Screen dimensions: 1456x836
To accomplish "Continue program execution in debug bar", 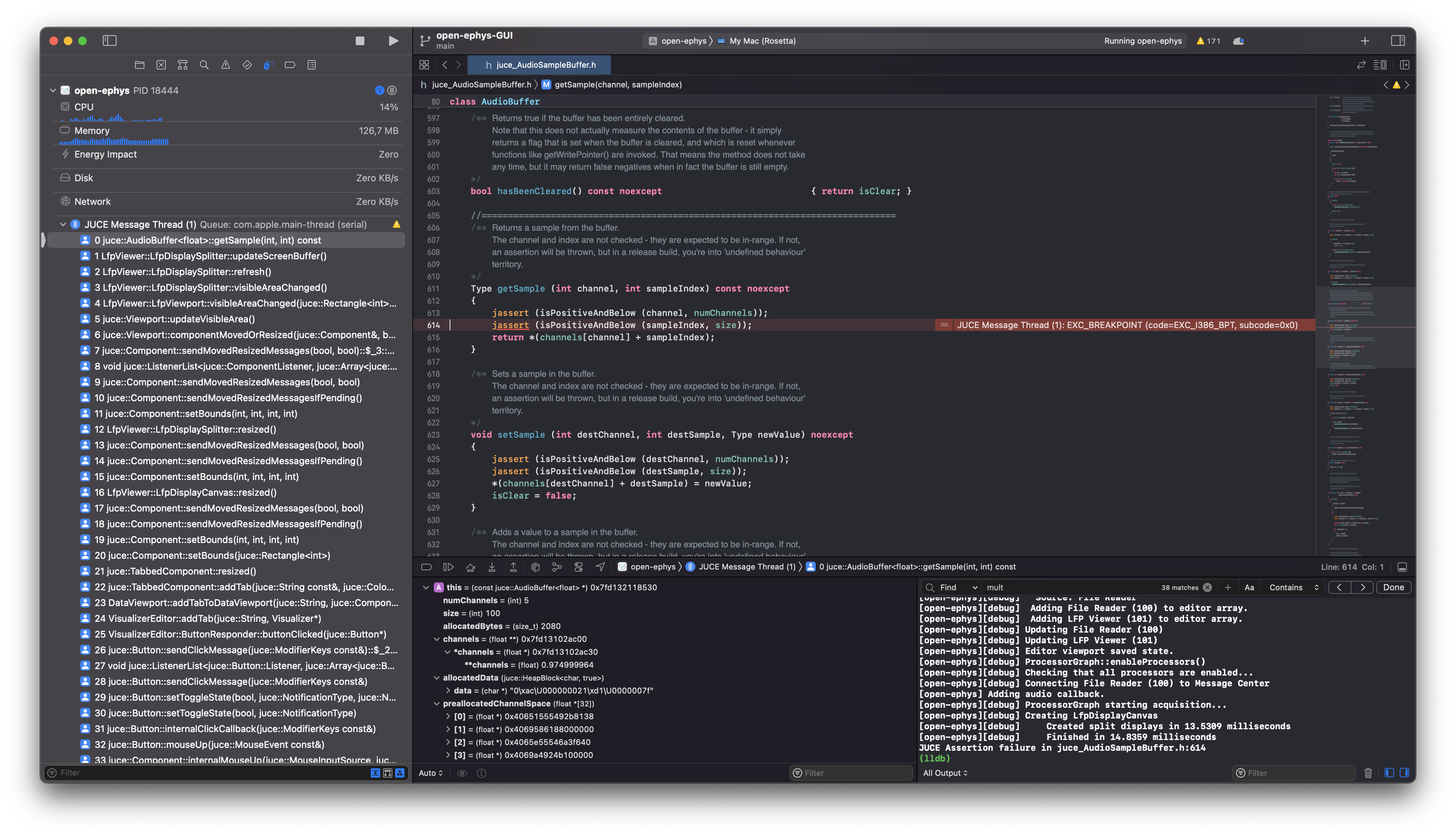I will tap(449, 567).
